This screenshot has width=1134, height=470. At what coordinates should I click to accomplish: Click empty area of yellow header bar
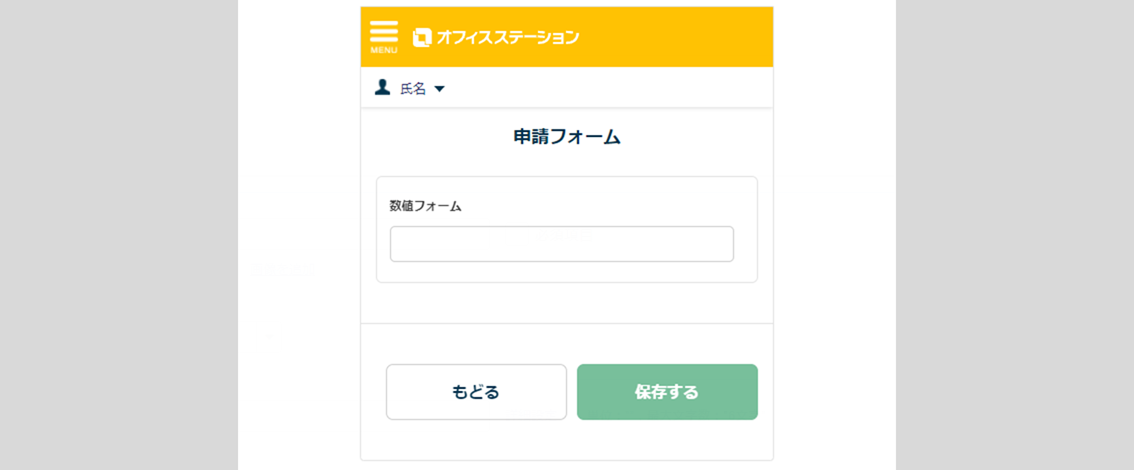680,37
